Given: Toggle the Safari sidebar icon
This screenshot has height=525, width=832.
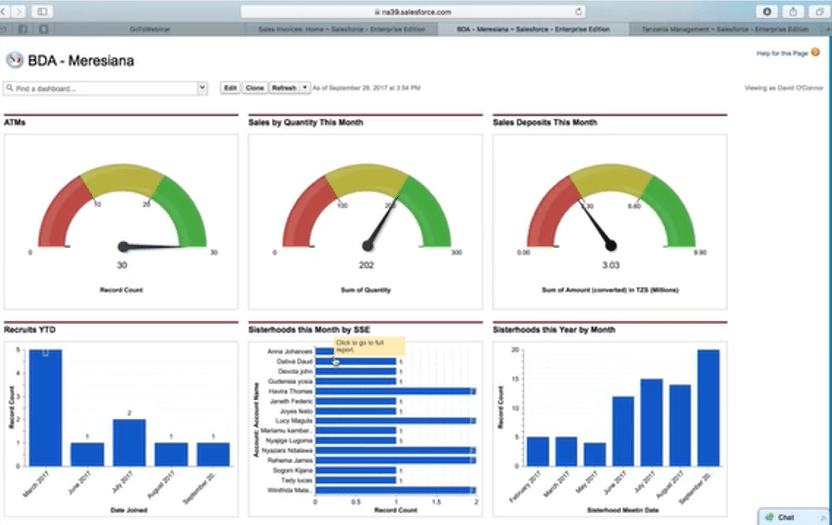Looking at the screenshot, I should pyautogui.click(x=42, y=11).
